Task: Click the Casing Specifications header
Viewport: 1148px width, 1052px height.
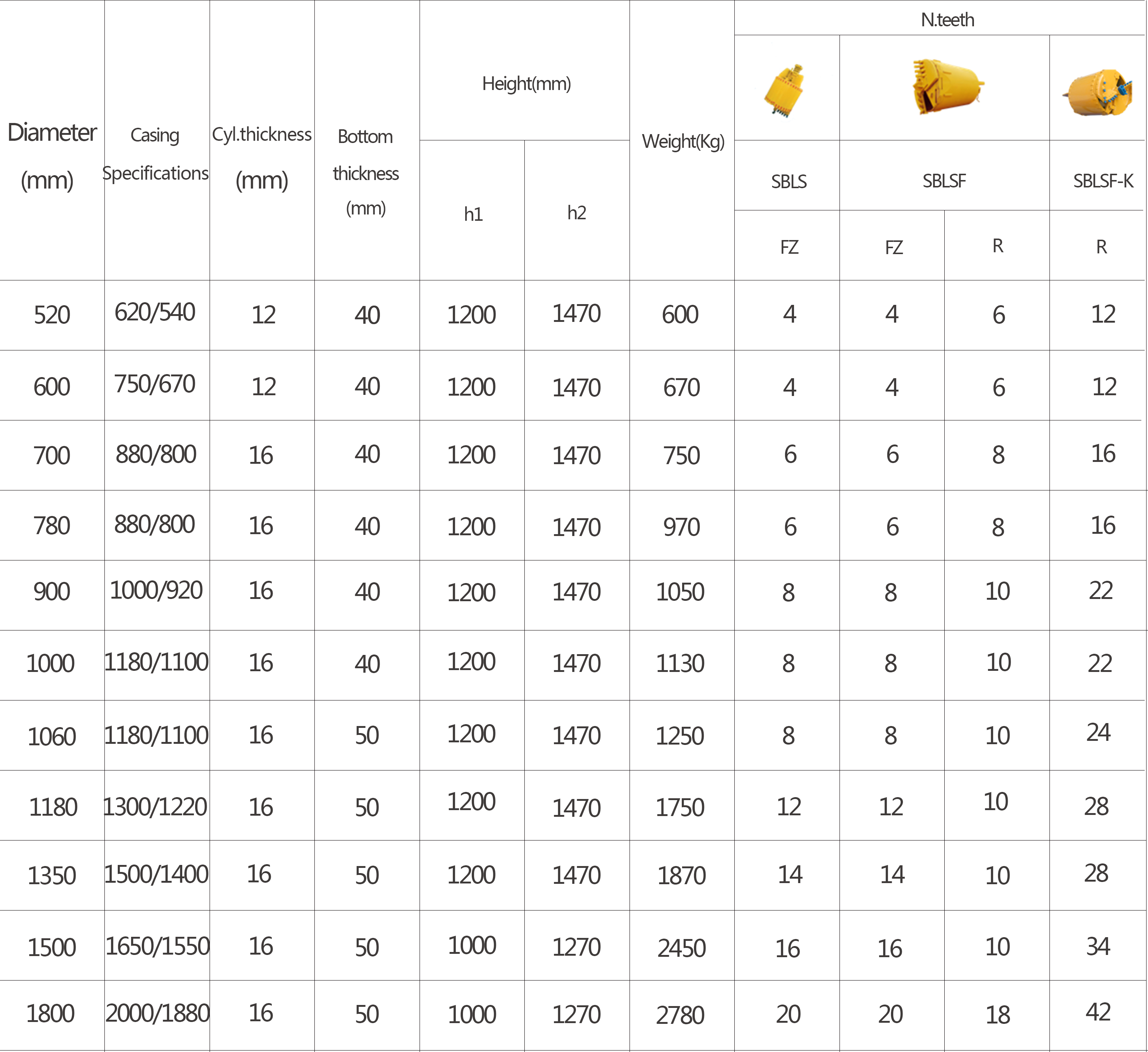Action: (x=156, y=154)
